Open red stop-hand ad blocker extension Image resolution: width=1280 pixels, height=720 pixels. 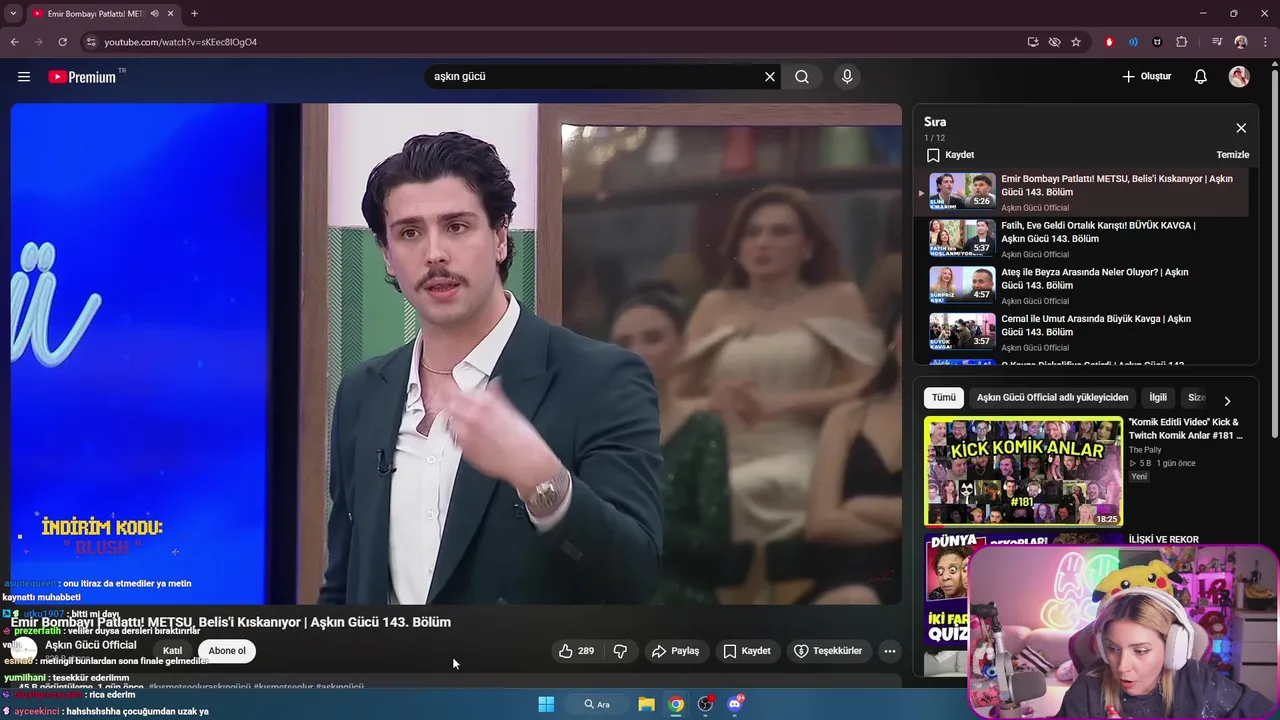click(1109, 42)
